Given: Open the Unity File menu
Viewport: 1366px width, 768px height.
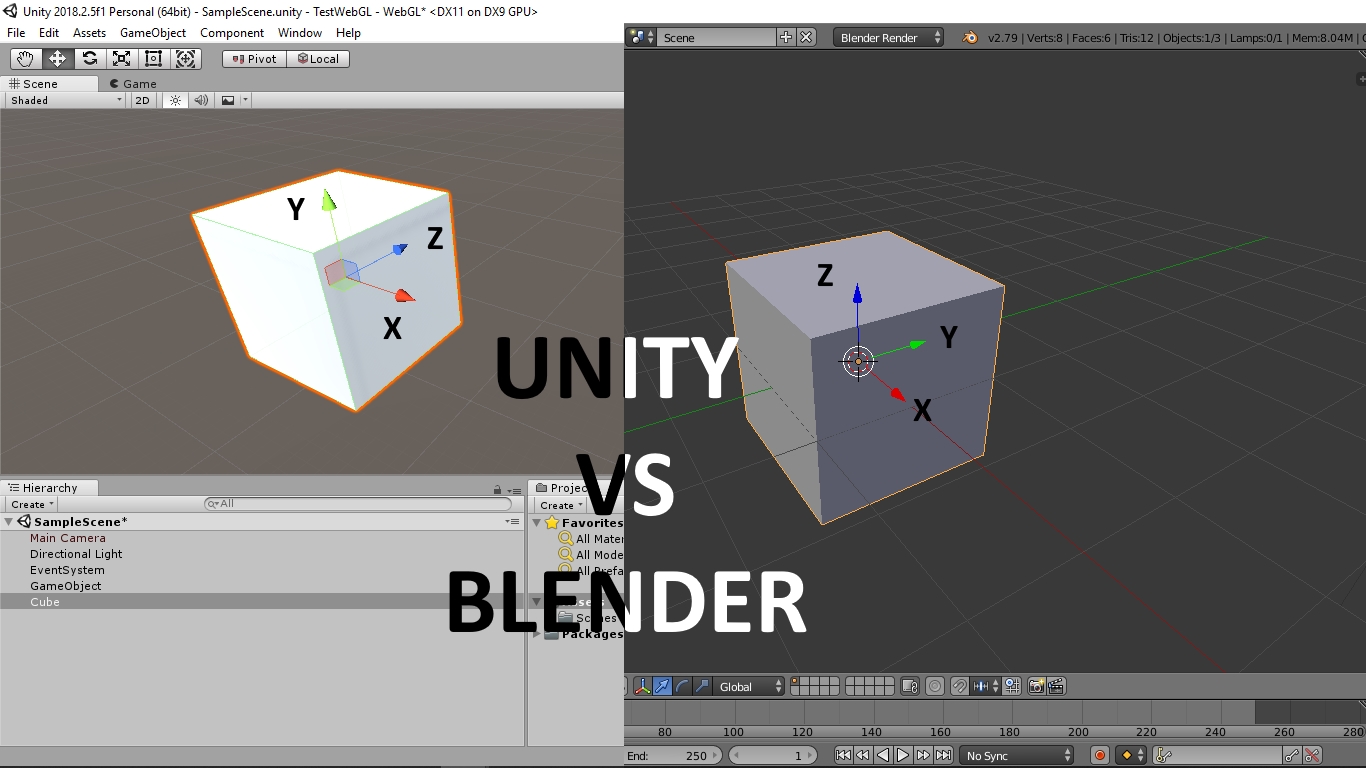Looking at the screenshot, I should pos(16,33).
